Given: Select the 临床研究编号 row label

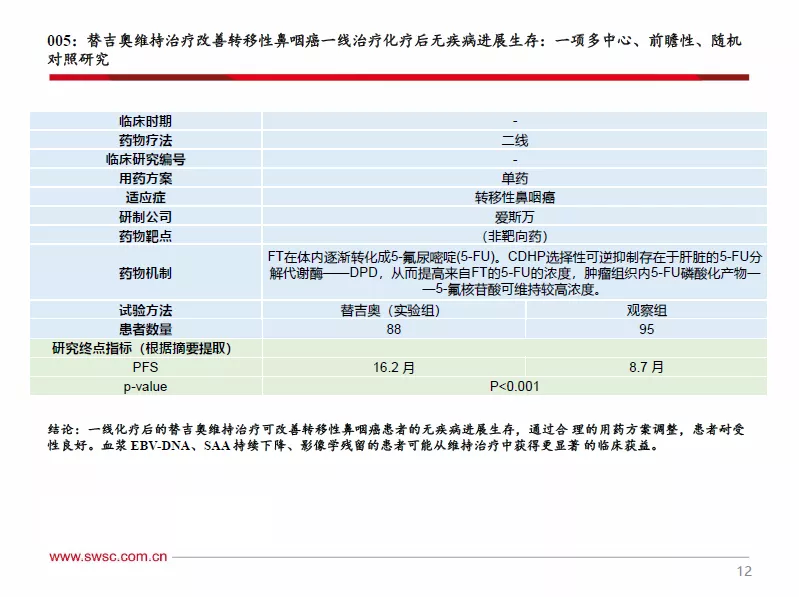Looking at the screenshot, I should tap(146, 159).
